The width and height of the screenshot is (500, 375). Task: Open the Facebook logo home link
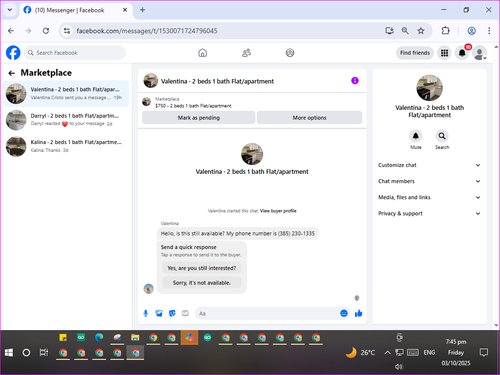pos(13,53)
